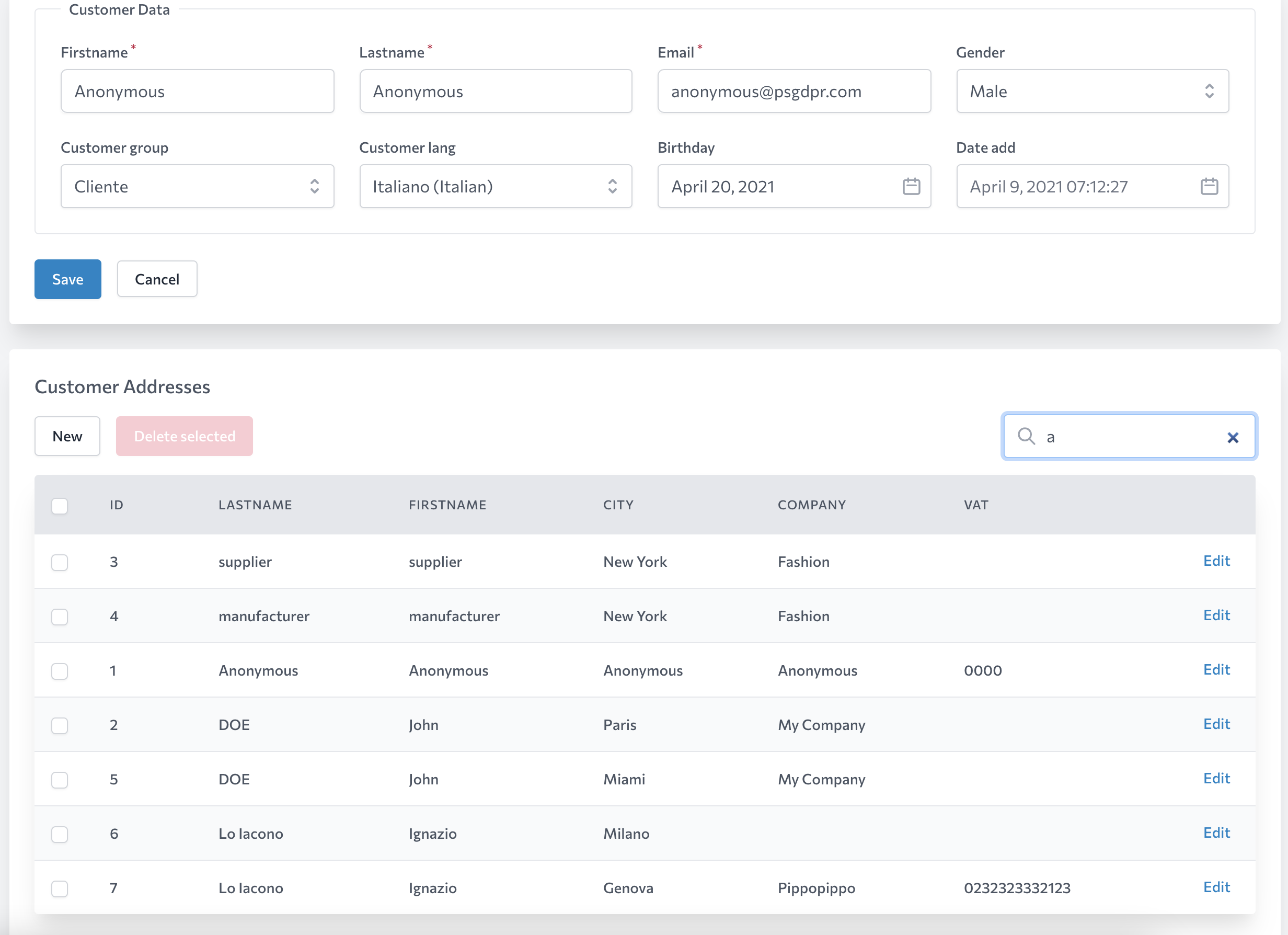Open the Date add calendar icon
This screenshot has width=1288, height=935.
(x=1209, y=186)
